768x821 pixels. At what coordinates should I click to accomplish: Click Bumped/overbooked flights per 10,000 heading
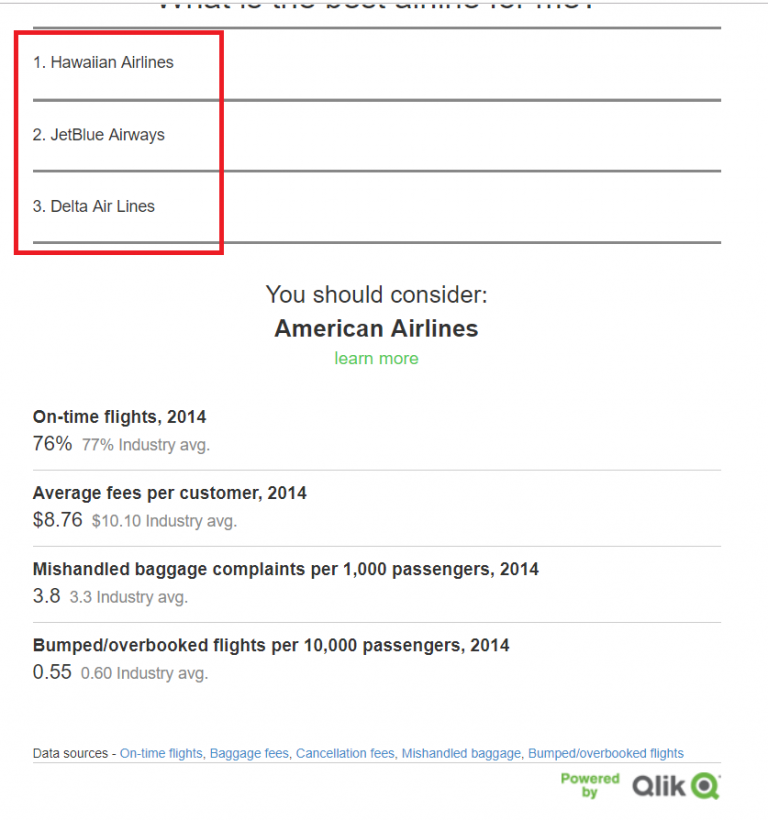coord(271,645)
